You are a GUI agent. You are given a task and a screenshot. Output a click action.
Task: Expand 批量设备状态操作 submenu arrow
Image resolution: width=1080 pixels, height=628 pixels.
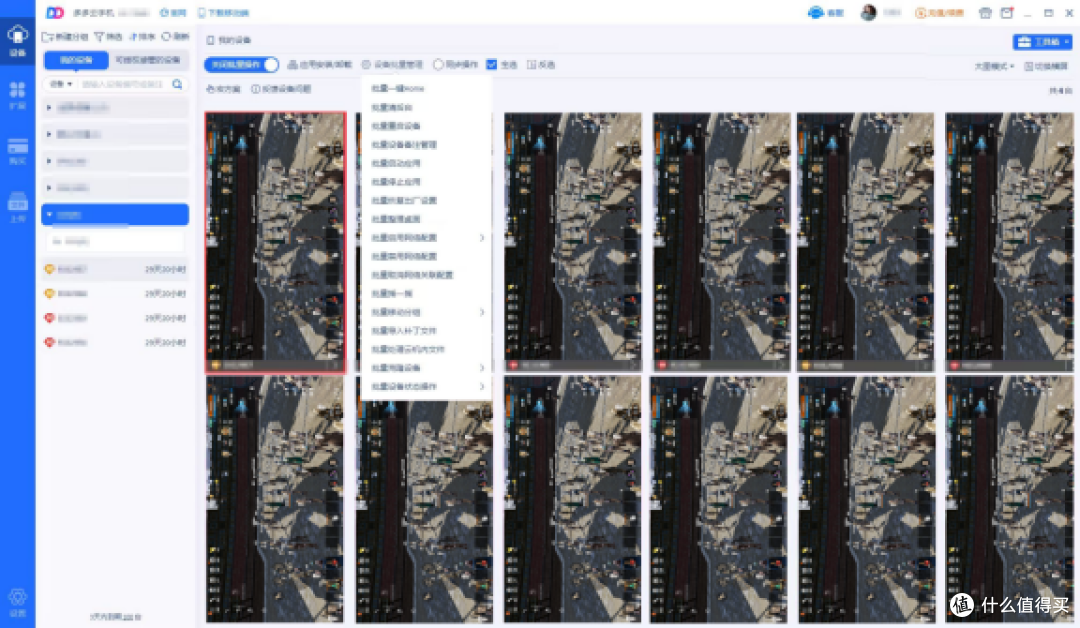[481, 386]
